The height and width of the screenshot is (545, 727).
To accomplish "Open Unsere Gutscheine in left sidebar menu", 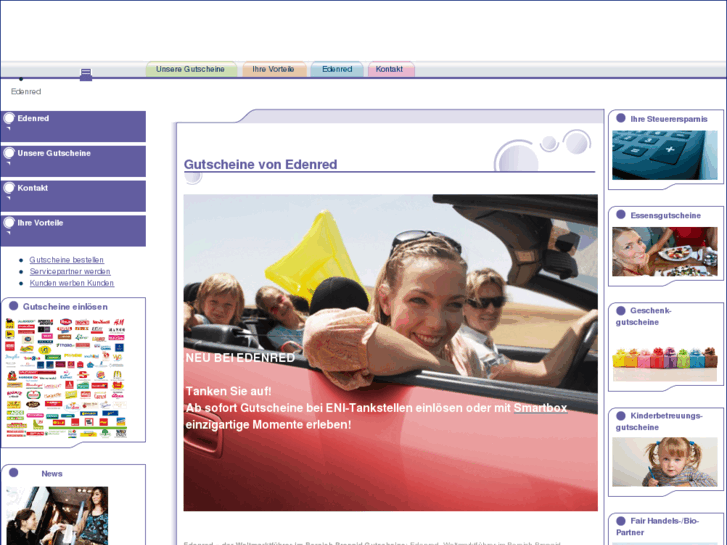I will [73, 161].
